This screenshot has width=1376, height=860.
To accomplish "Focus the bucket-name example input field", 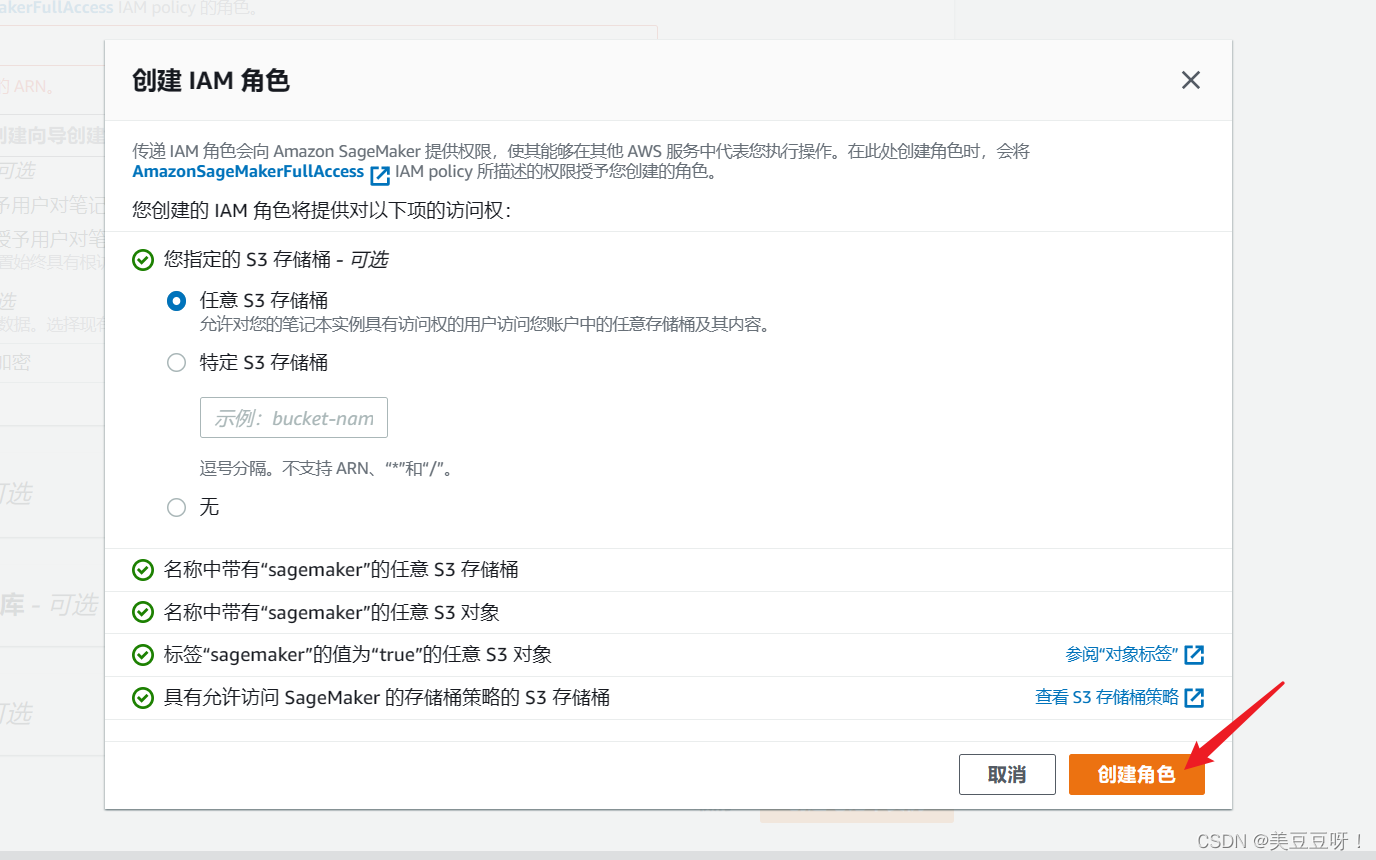I will (x=294, y=418).
